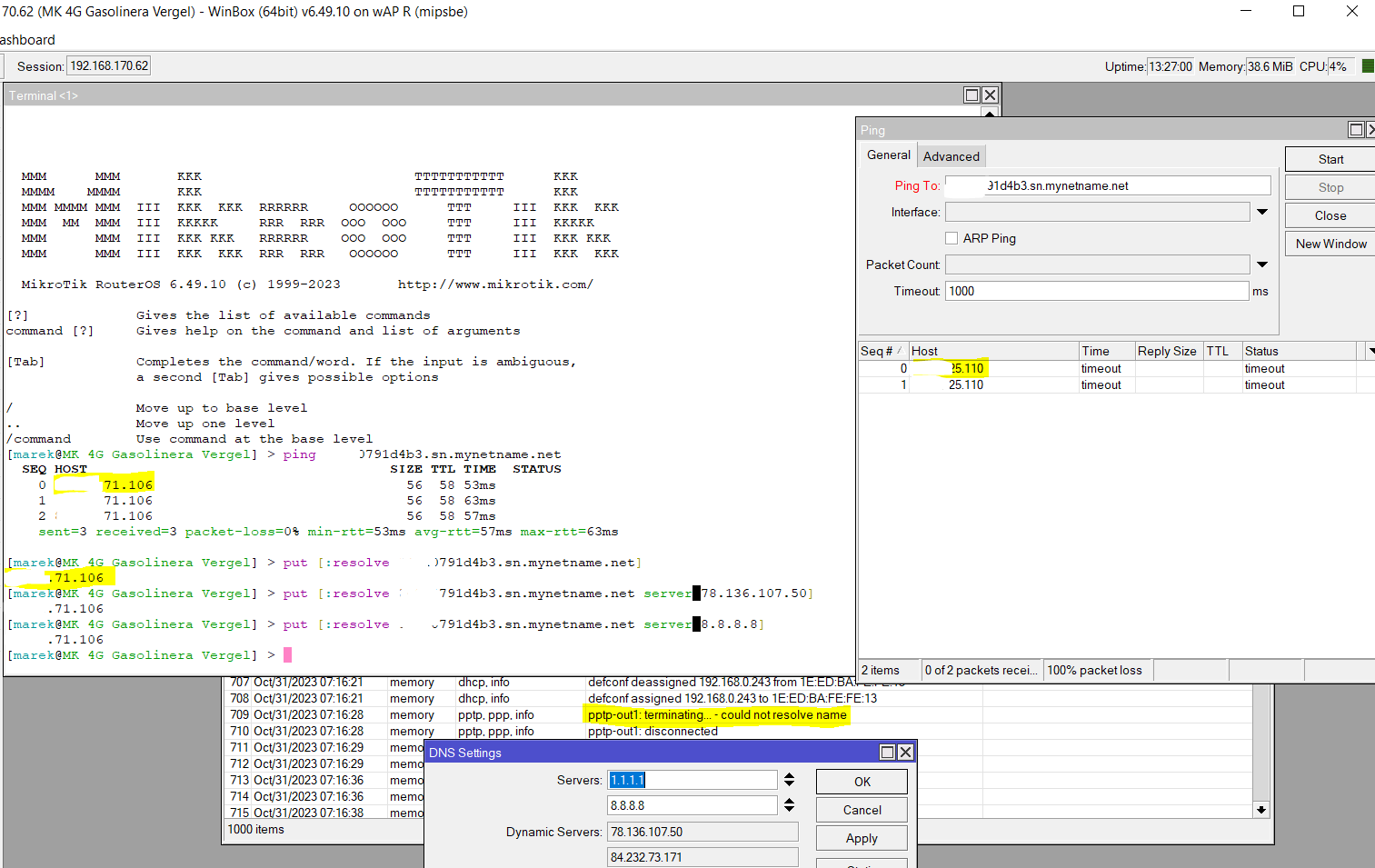Expand the Interface dropdown in Ping
The height and width of the screenshot is (868, 1375).
point(1262,212)
